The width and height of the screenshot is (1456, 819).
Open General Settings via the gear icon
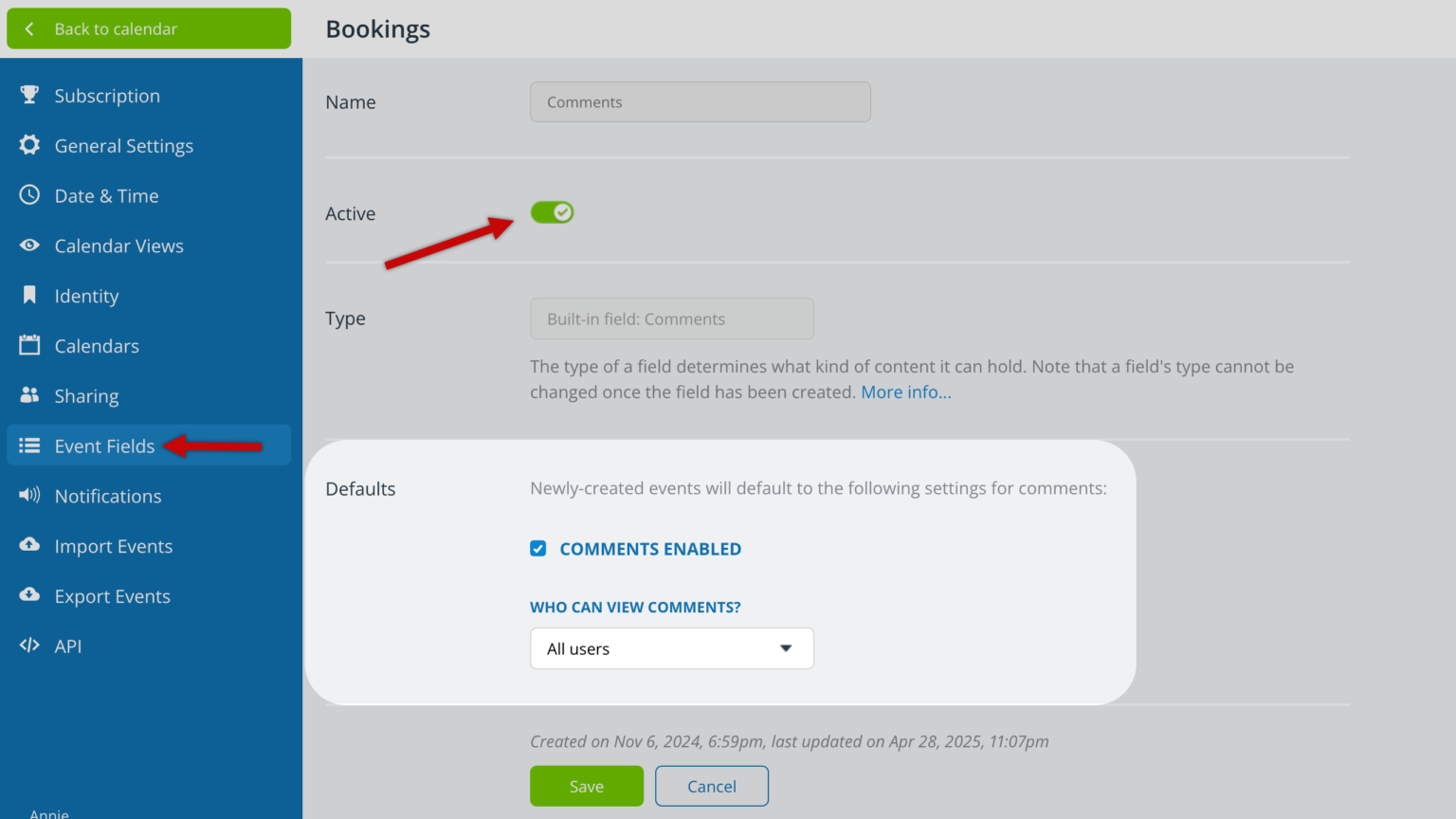click(28, 145)
